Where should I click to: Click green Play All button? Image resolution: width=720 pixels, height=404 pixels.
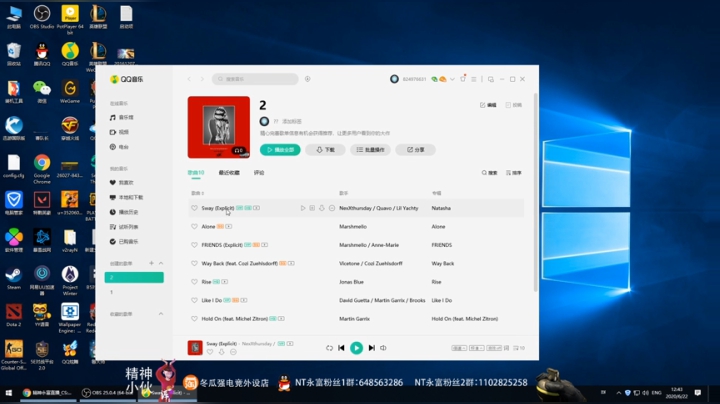pos(280,150)
